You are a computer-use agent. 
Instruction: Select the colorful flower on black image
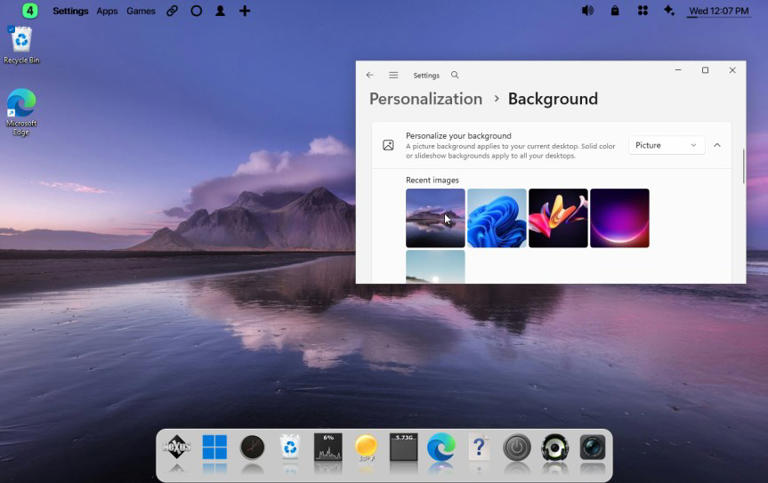click(558, 218)
